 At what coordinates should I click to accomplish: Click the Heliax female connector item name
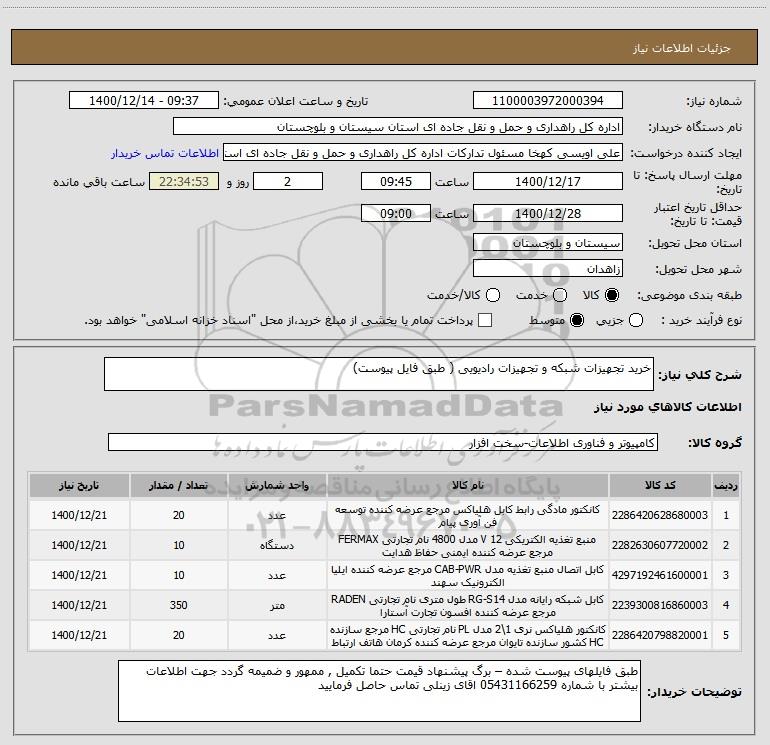coord(468,516)
